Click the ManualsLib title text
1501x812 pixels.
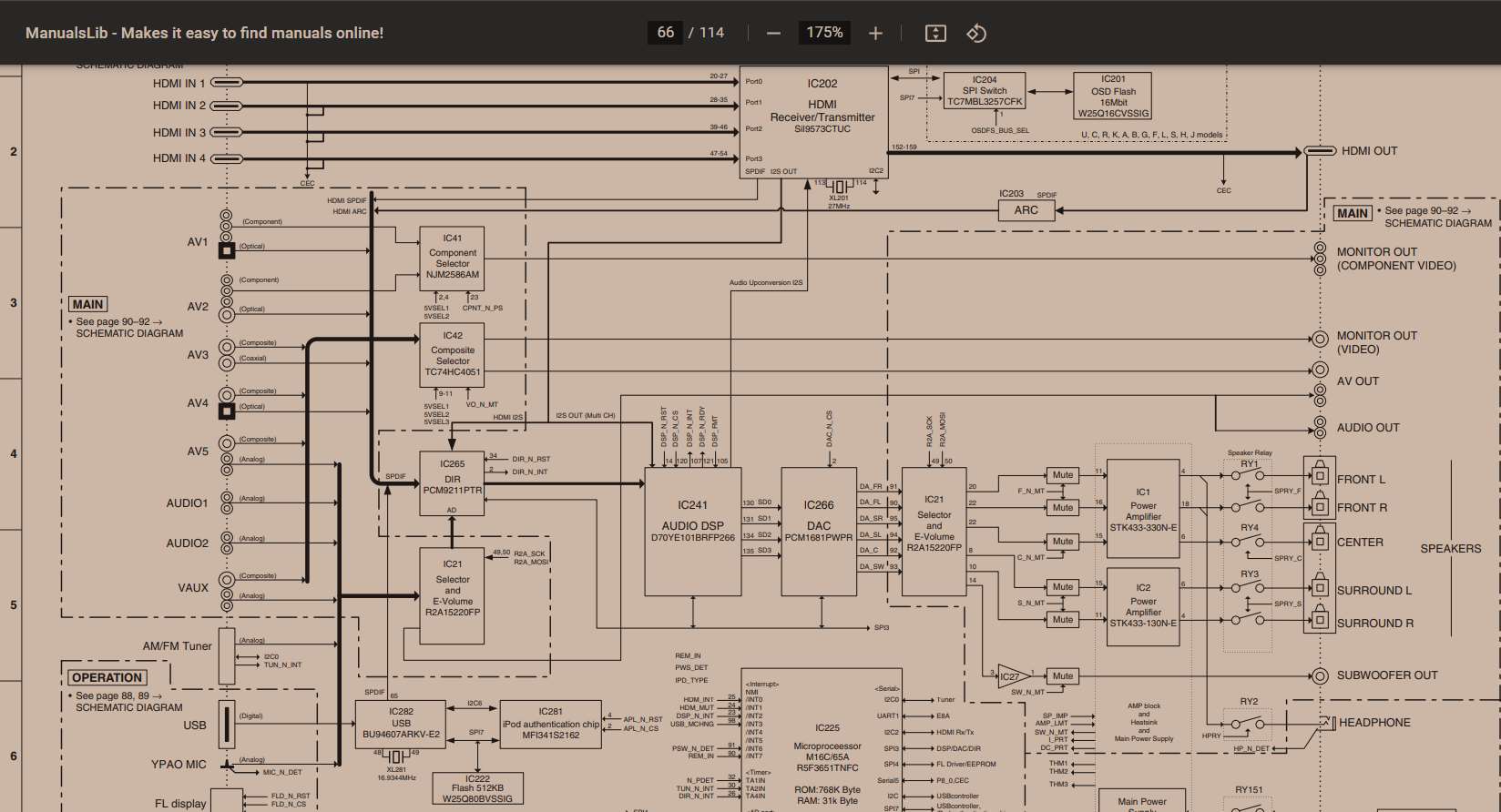tap(204, 33)
